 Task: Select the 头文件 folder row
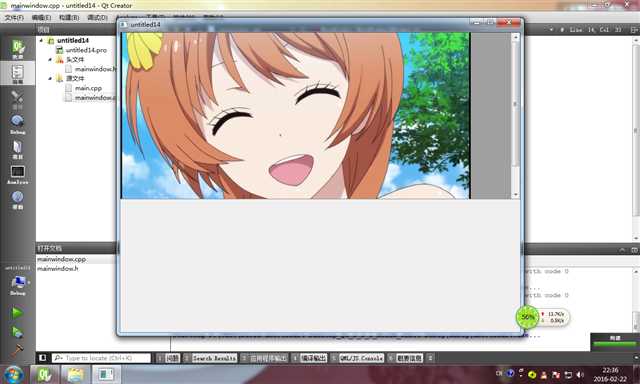click(x=75, y=60)
